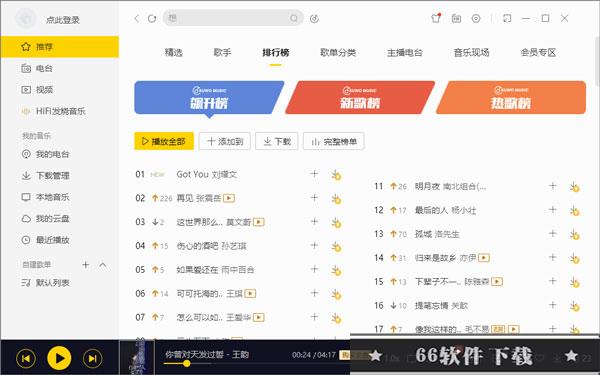Download song 15 下辈子不一

(574, 282)
